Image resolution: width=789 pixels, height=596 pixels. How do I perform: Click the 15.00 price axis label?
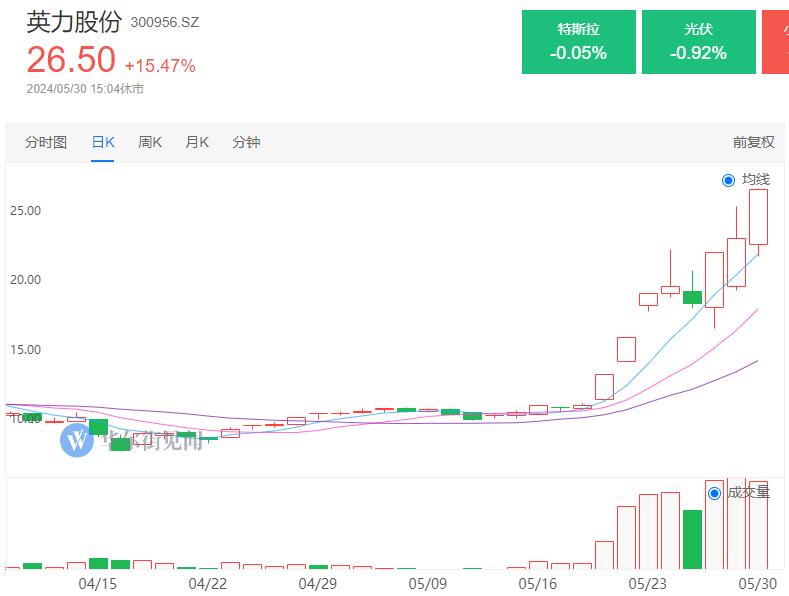25,350
